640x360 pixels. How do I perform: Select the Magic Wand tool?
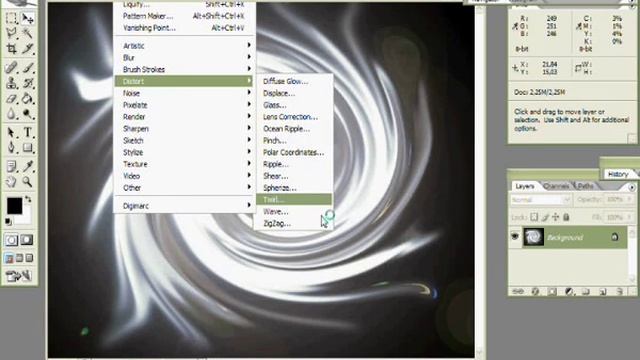(28, 33)
